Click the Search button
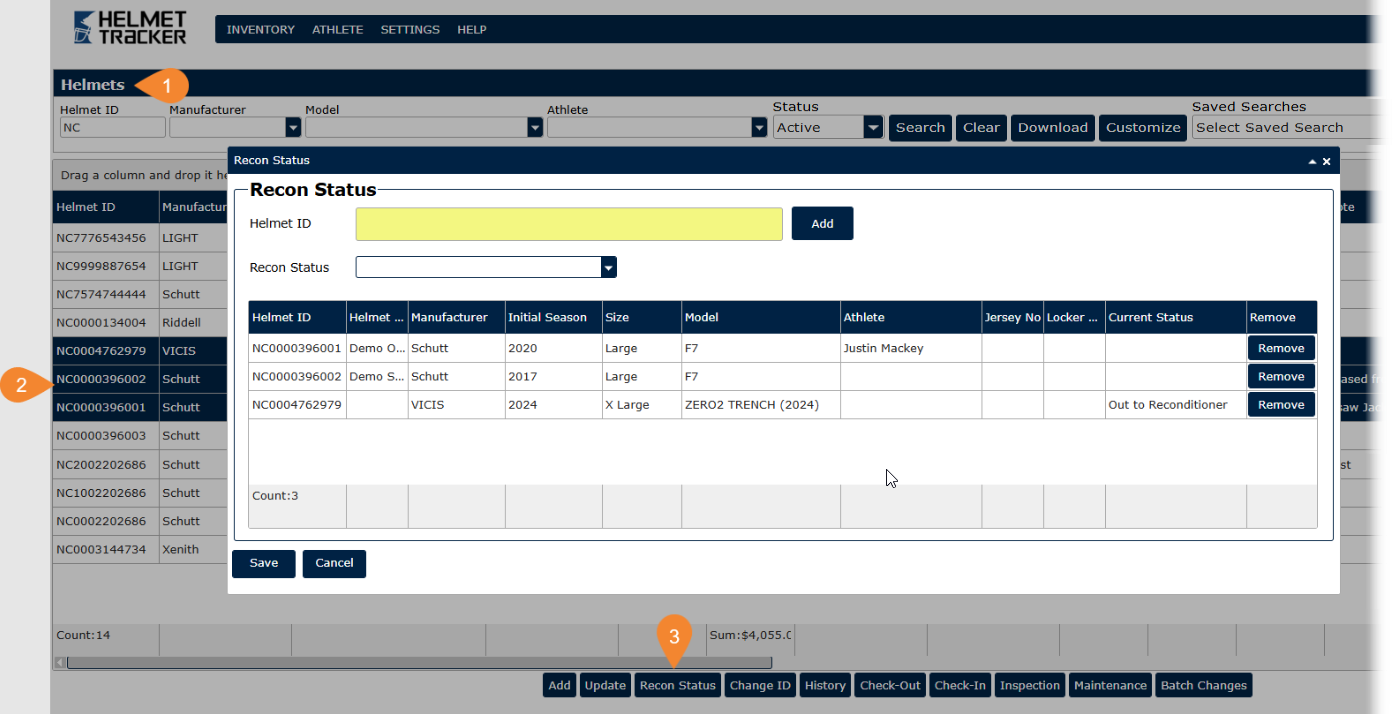This screenshot has height=714, width=1400. point(920,128)
